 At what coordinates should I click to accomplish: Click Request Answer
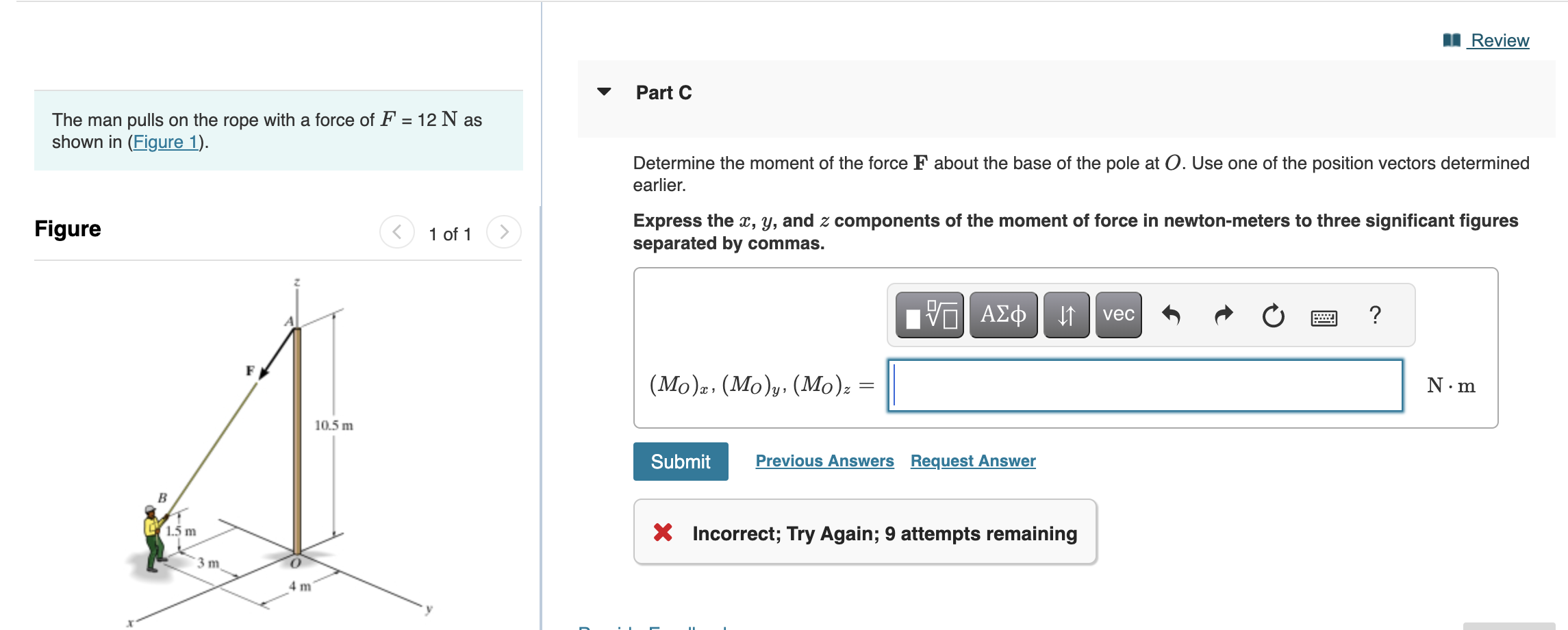pyautogui.click(x=972, y=461)
